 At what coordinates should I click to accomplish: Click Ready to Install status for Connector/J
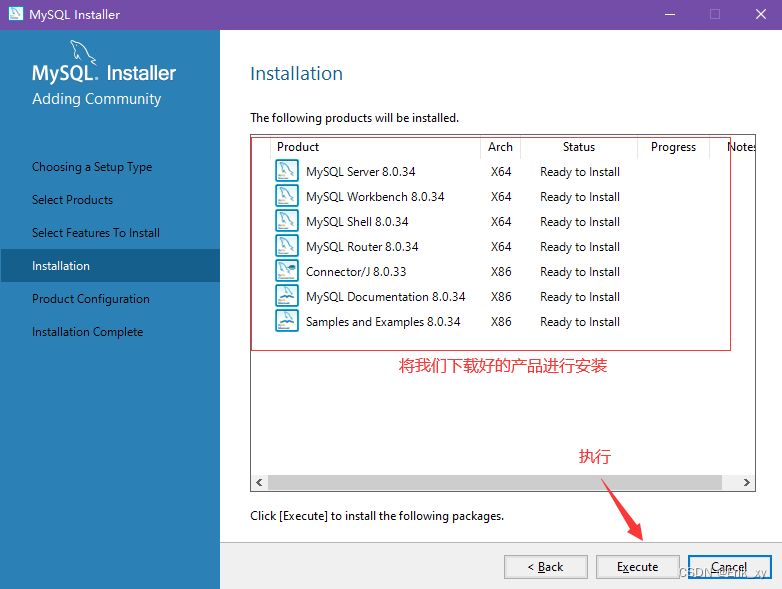580,271
